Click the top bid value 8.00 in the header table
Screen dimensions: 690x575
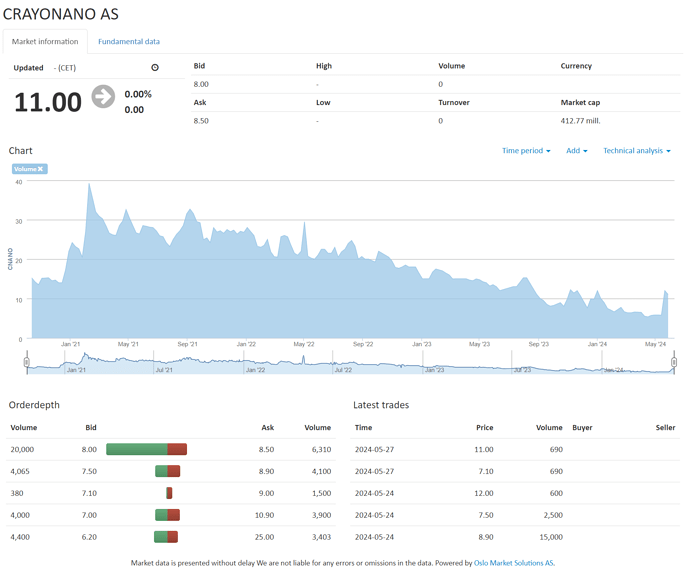tap(201, 84)
